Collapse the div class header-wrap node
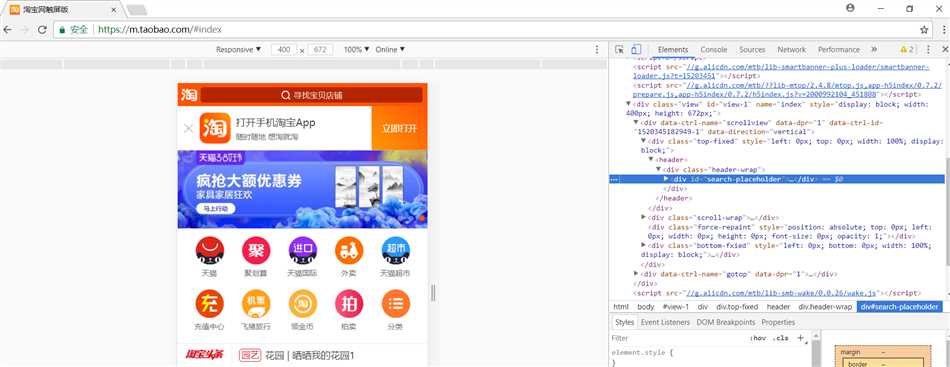 point(659,170)
